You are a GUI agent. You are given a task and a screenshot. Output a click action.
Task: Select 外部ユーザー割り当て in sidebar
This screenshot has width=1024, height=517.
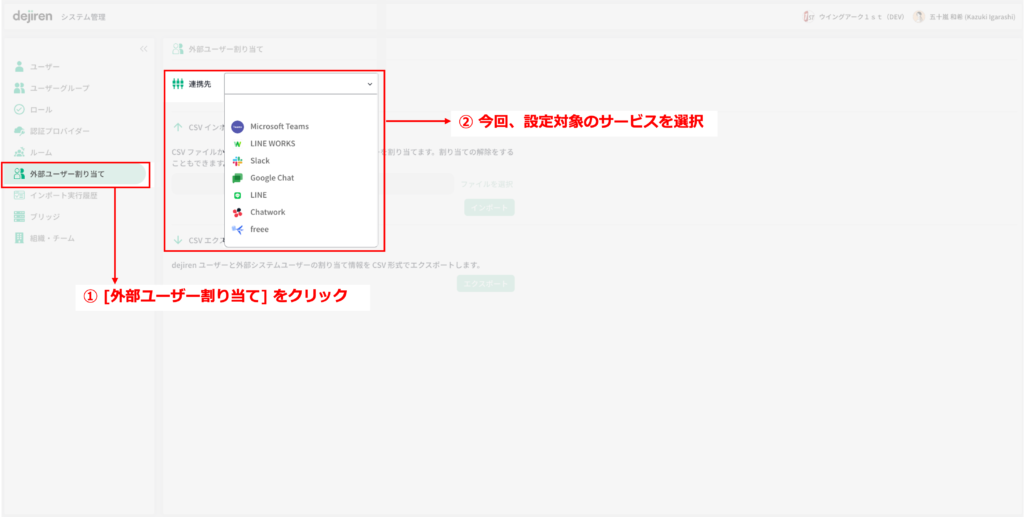tap(74, 174)
